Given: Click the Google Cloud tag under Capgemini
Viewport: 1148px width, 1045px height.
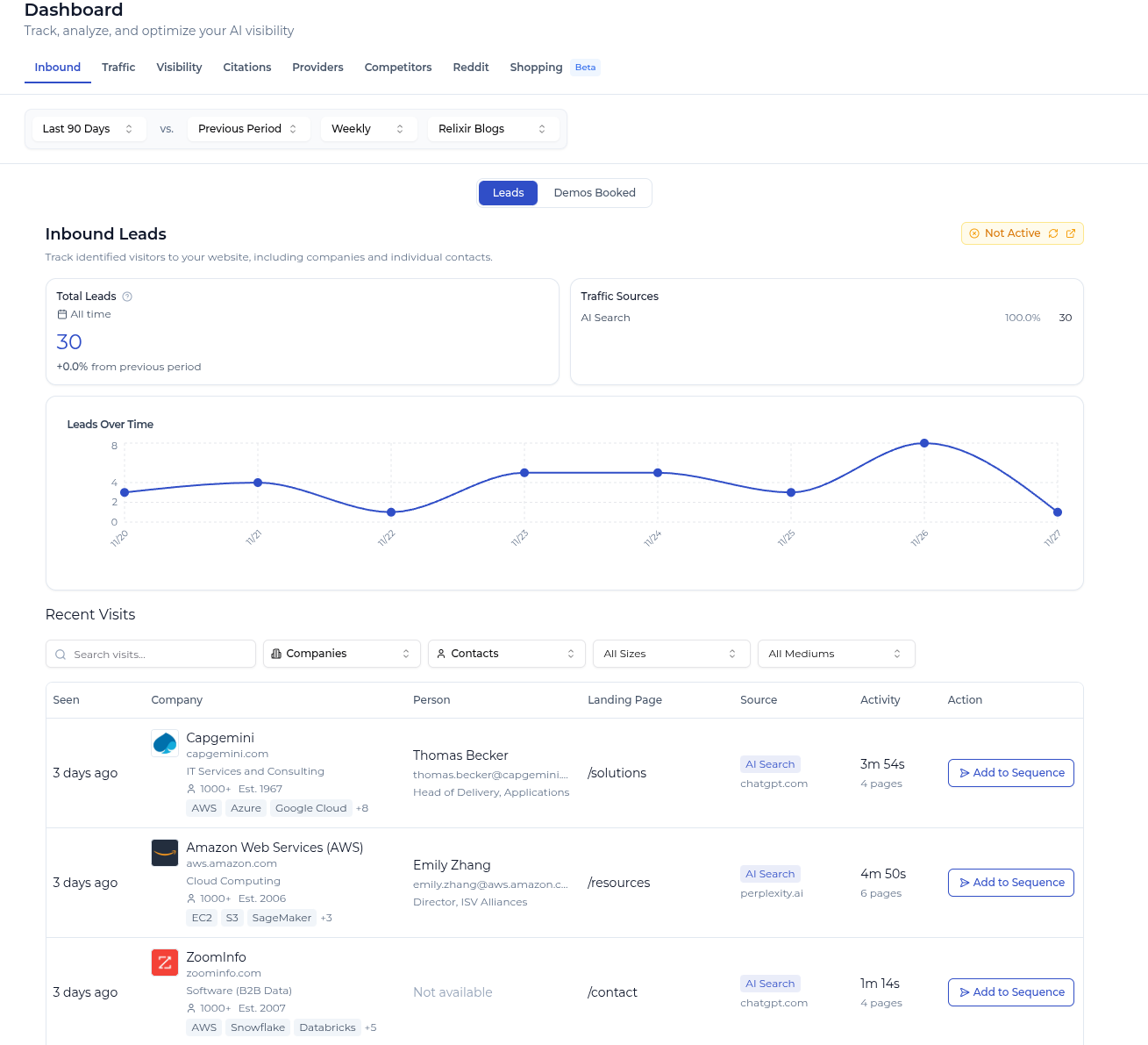Looking at the screenshot, I should (x=310, y=808).
